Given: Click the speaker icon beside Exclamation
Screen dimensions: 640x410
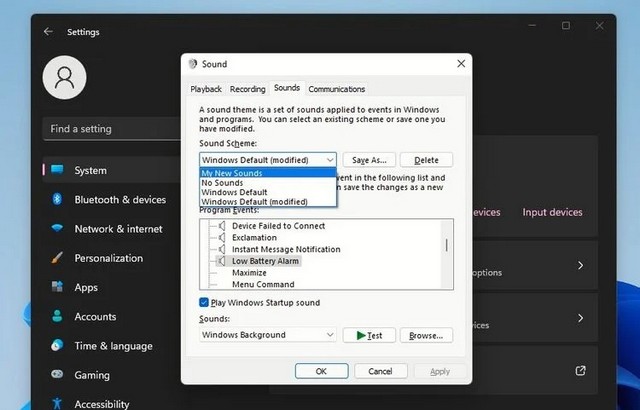Looking at the screenshot, I should (x=222, y=237).
